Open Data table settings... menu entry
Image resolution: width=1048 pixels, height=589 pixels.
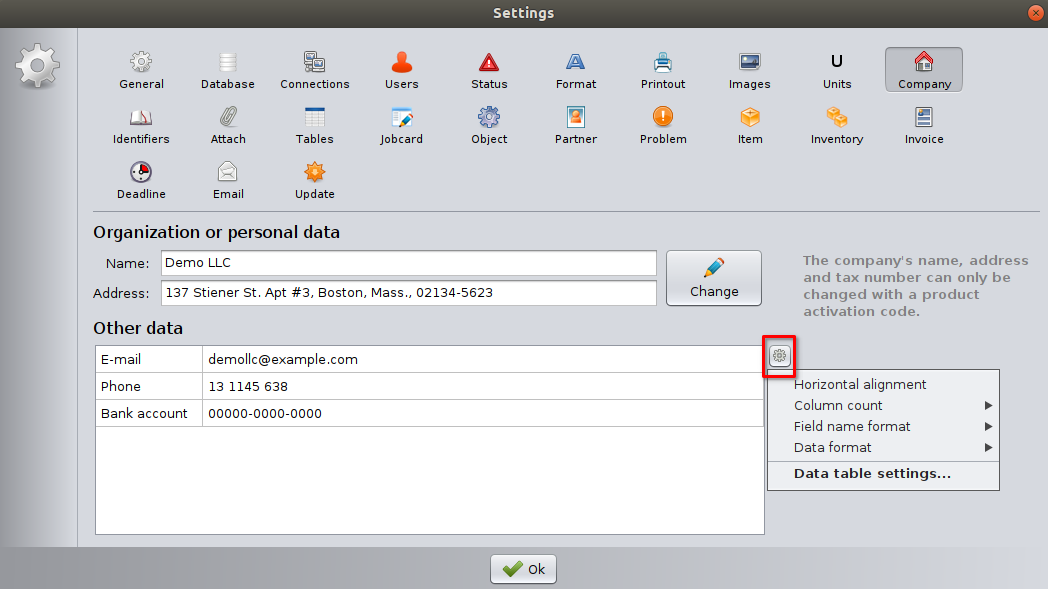coord(872,473)
